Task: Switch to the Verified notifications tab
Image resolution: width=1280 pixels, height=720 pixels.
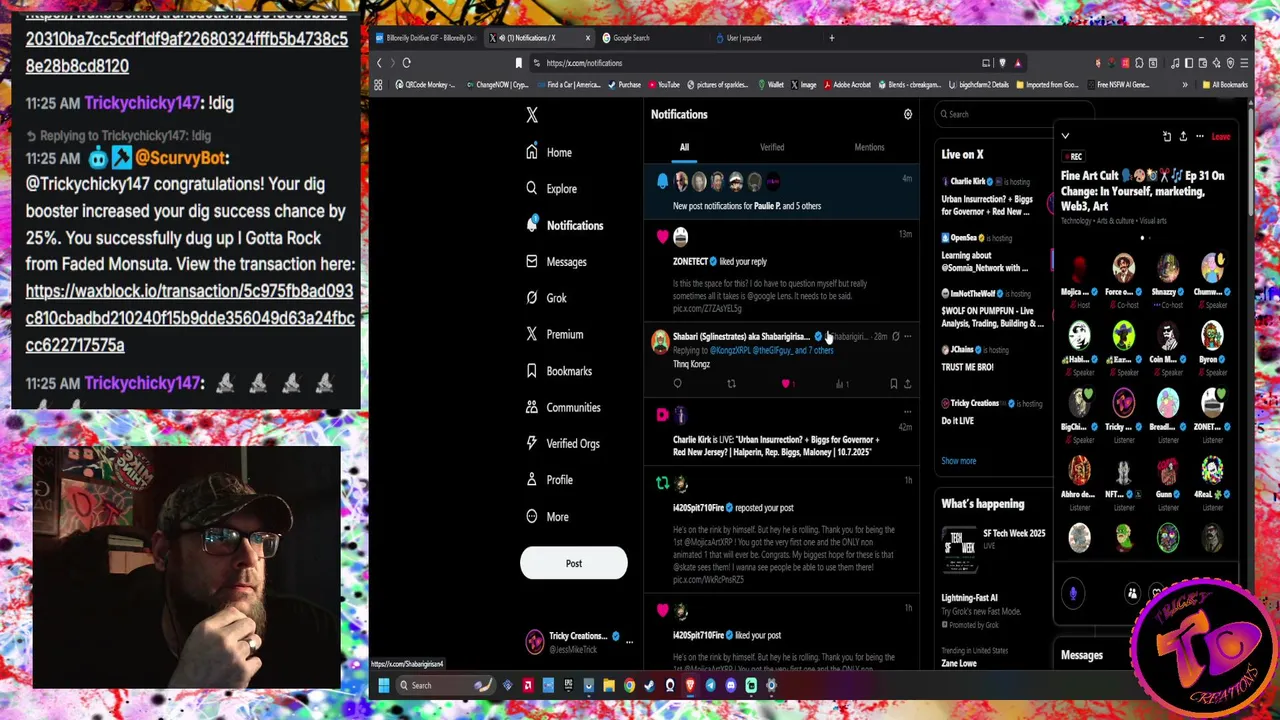Action: tap(772, 147)
